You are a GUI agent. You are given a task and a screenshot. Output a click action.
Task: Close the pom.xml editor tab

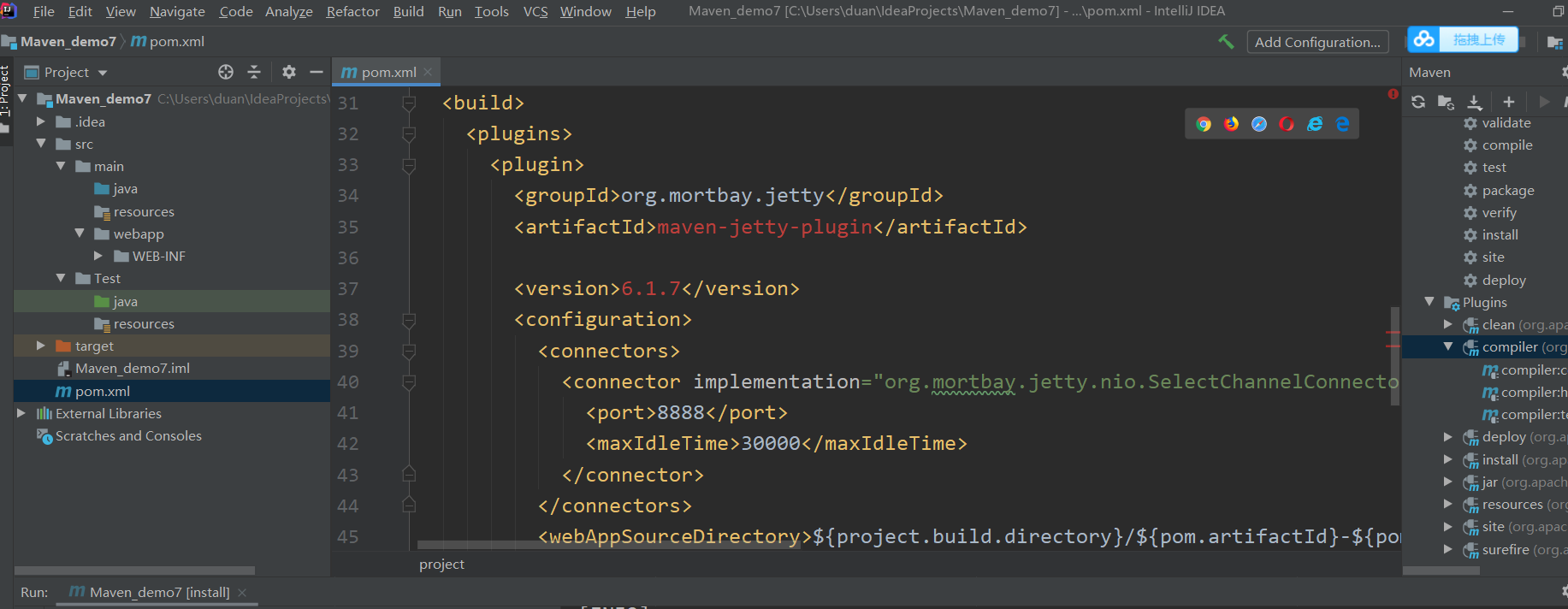[x=428, y=72]
